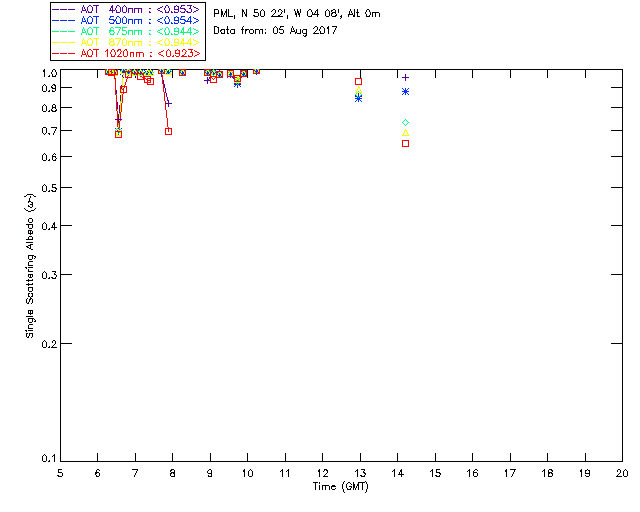Click the green AOT 675nm <0.944> legend entry
The height and width of the screenshot is (512, 640).
coord(126,31)
